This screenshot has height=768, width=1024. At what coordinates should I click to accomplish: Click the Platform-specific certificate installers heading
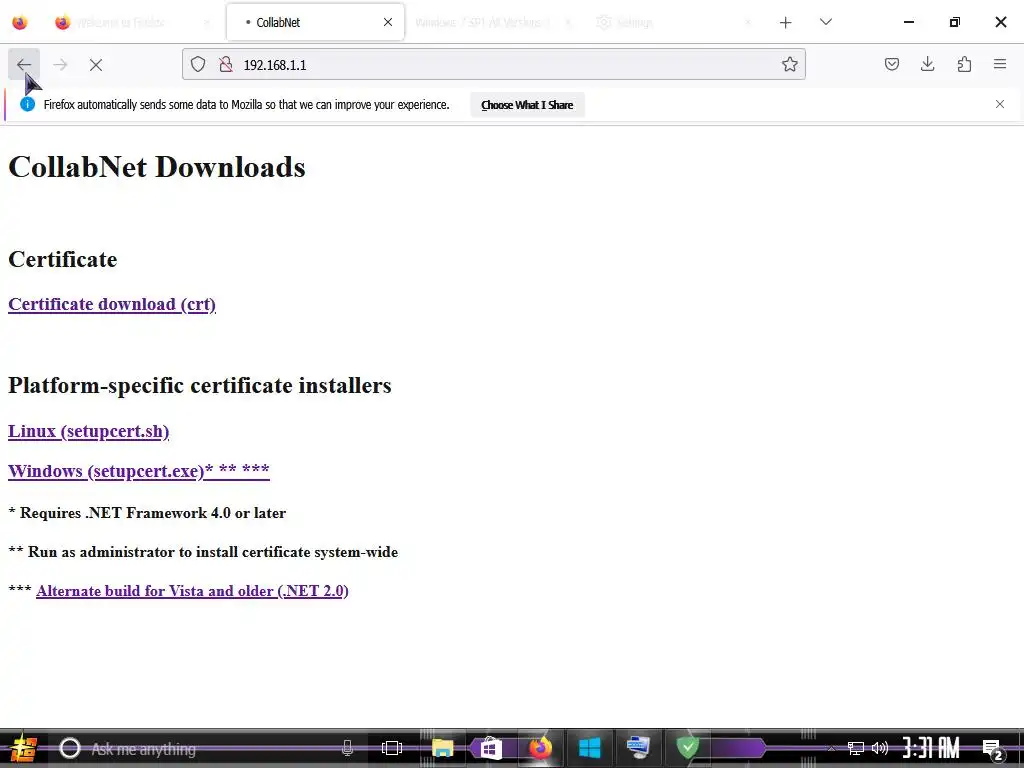[200, 385]
